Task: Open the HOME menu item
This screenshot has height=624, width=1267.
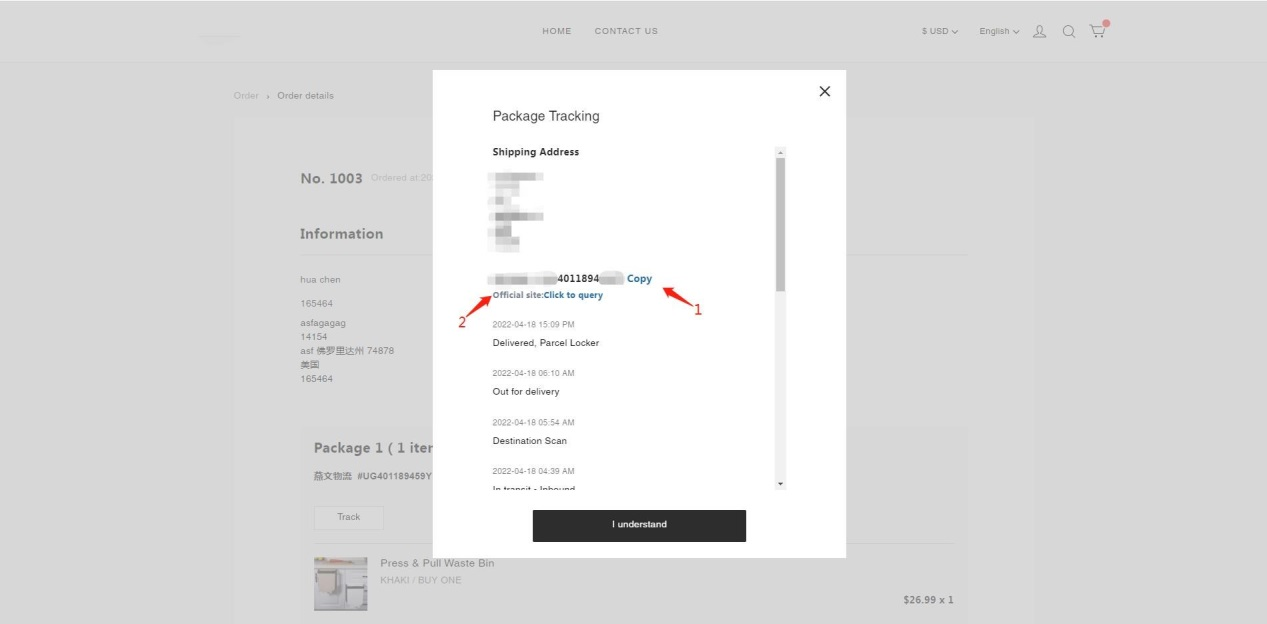Action: (557, 31)
